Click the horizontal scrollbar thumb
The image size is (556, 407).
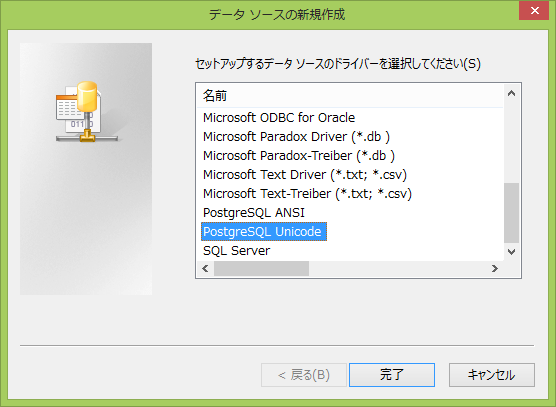coord(261,268)
